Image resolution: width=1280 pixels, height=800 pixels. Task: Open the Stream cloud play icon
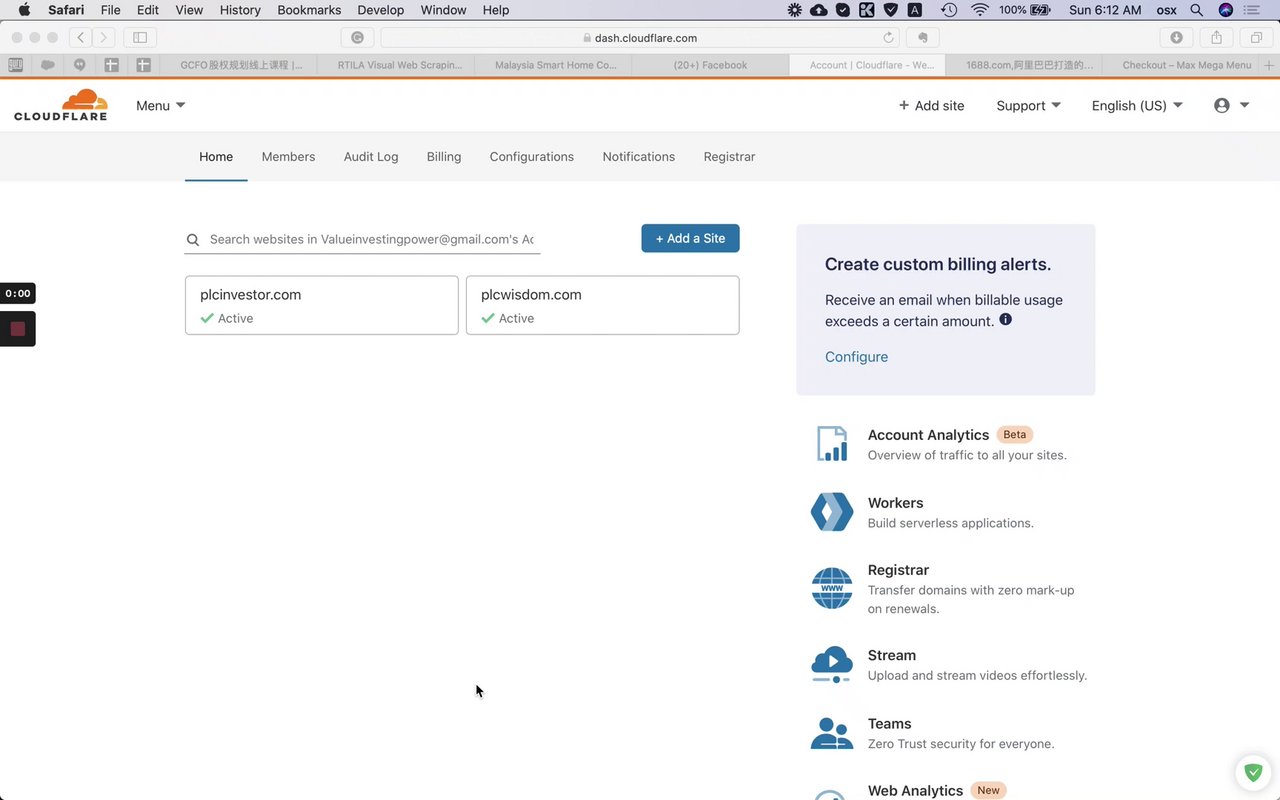click(x=832, y=664)
